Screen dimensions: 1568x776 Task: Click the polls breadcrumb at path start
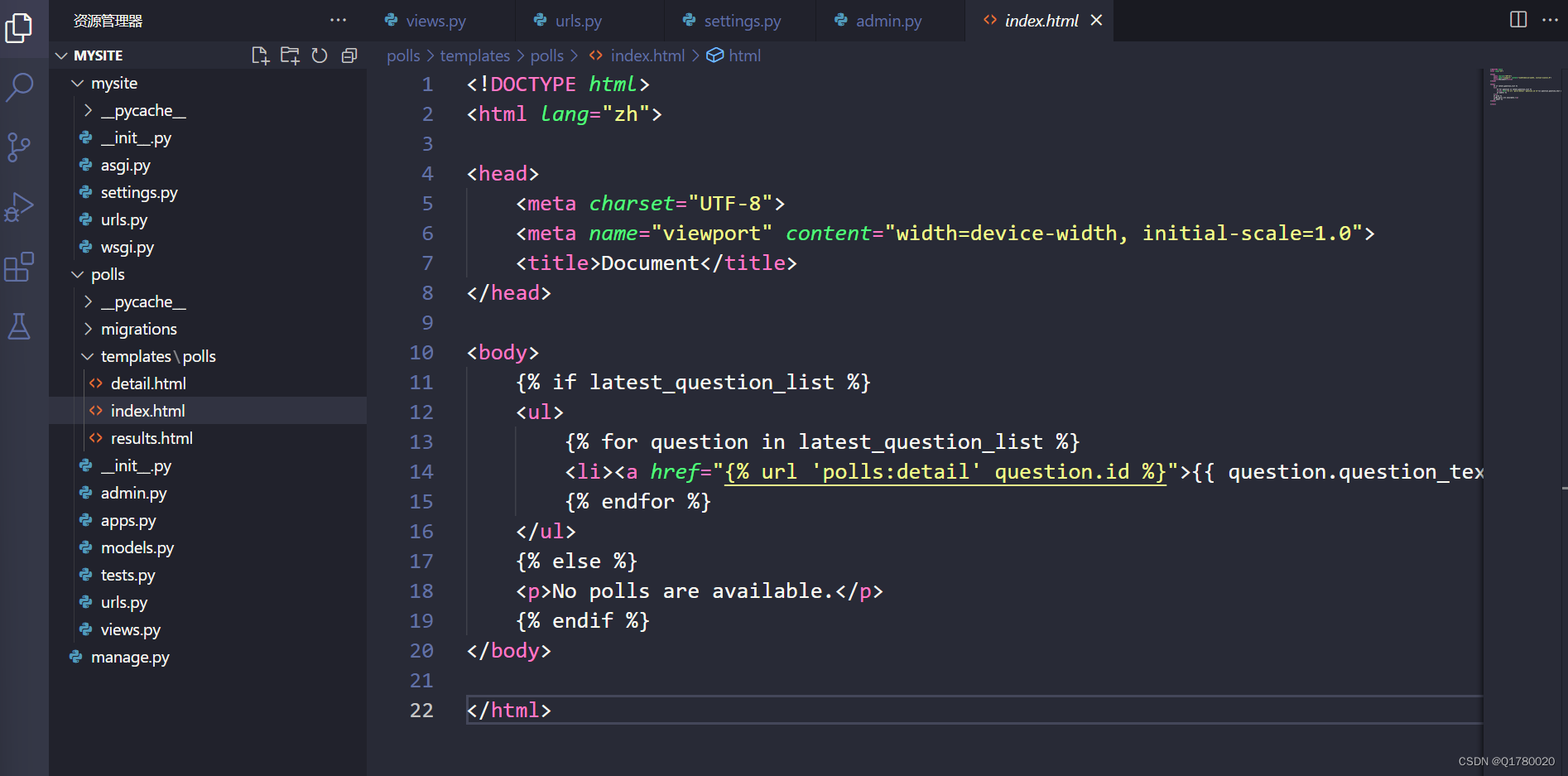tap(403, 55)
